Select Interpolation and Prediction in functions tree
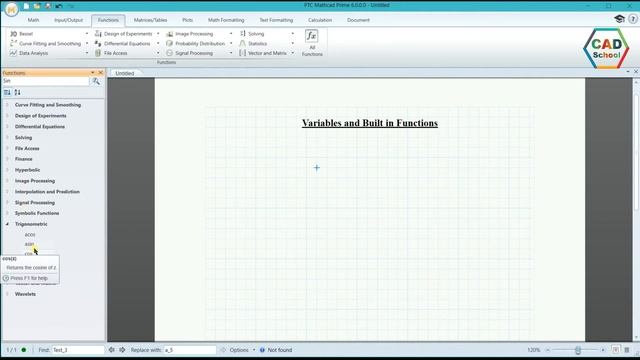The width and height of the screenshot is (640, 360). 47,191
